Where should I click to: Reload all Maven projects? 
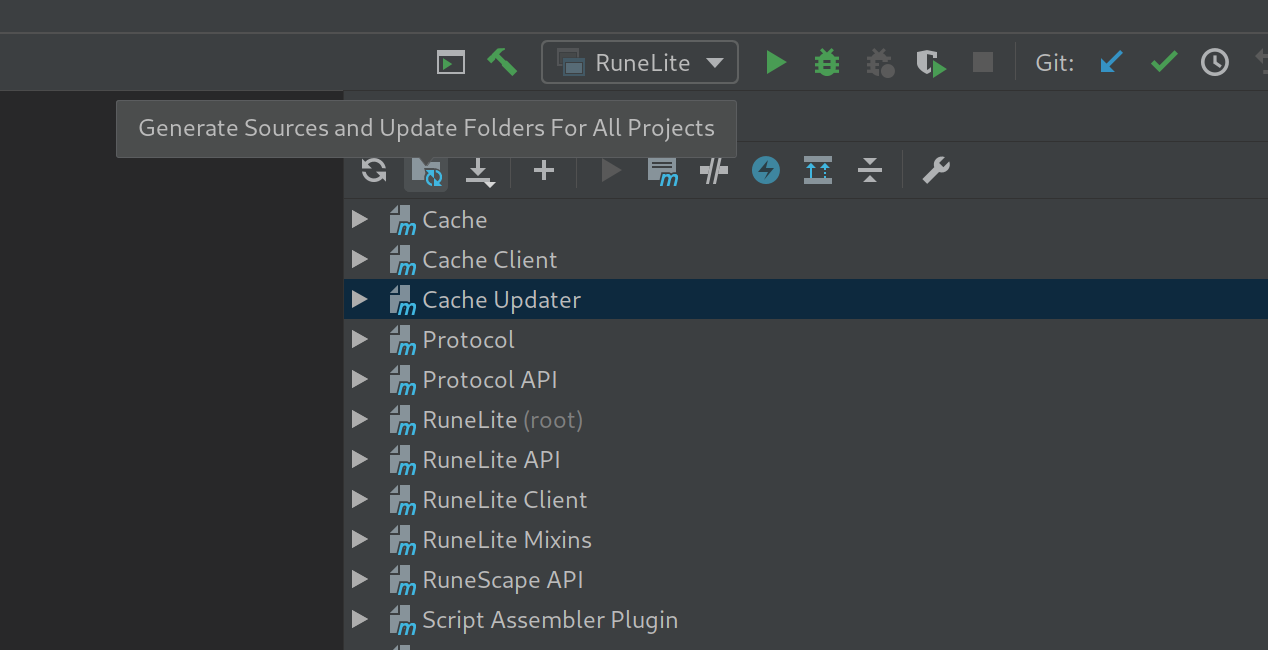[373, 170]
